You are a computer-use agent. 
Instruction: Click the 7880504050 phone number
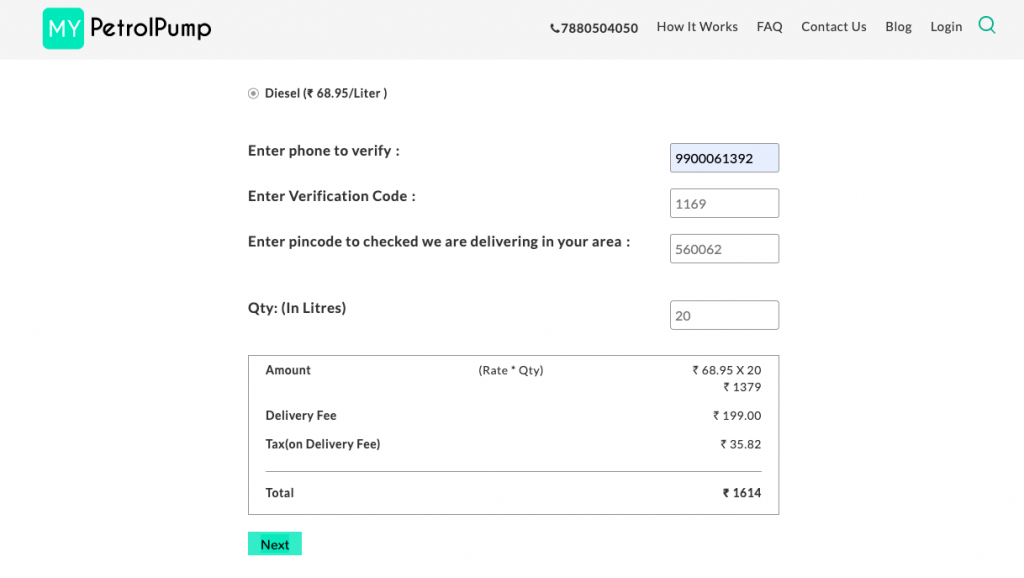[599, 28]
